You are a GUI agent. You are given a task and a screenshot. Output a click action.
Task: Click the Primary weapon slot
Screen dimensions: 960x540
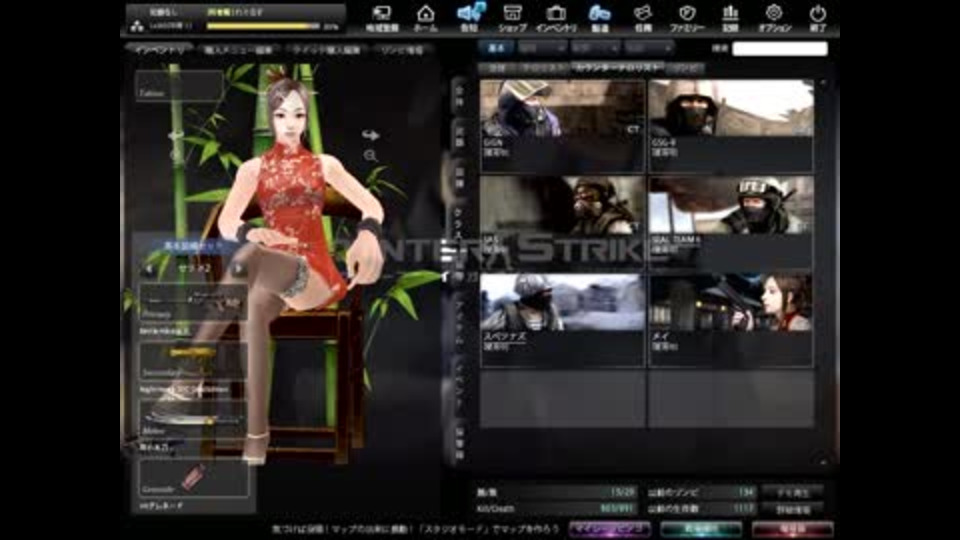click(x=193, y=302)
